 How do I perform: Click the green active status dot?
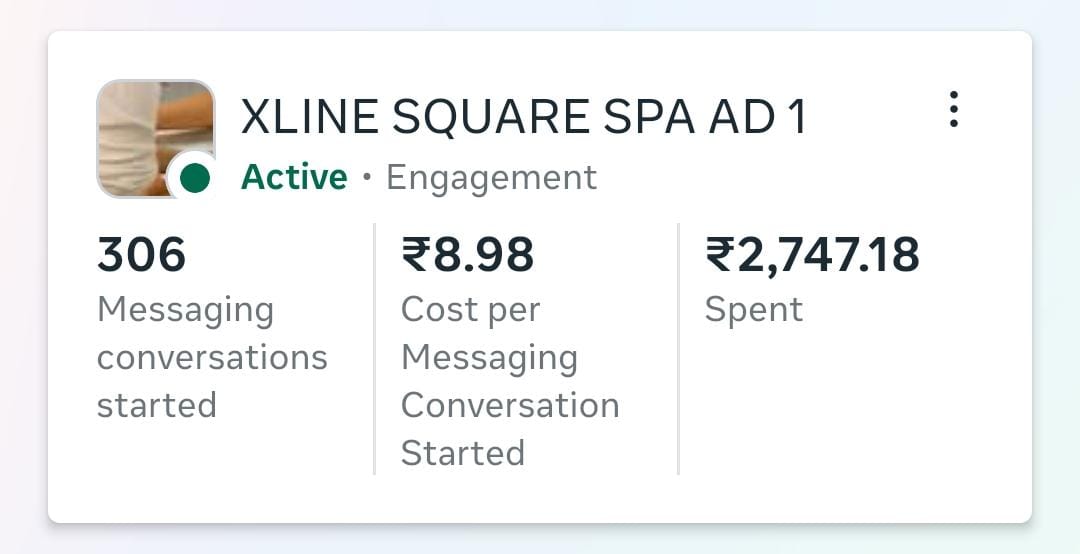click(194, 178)
